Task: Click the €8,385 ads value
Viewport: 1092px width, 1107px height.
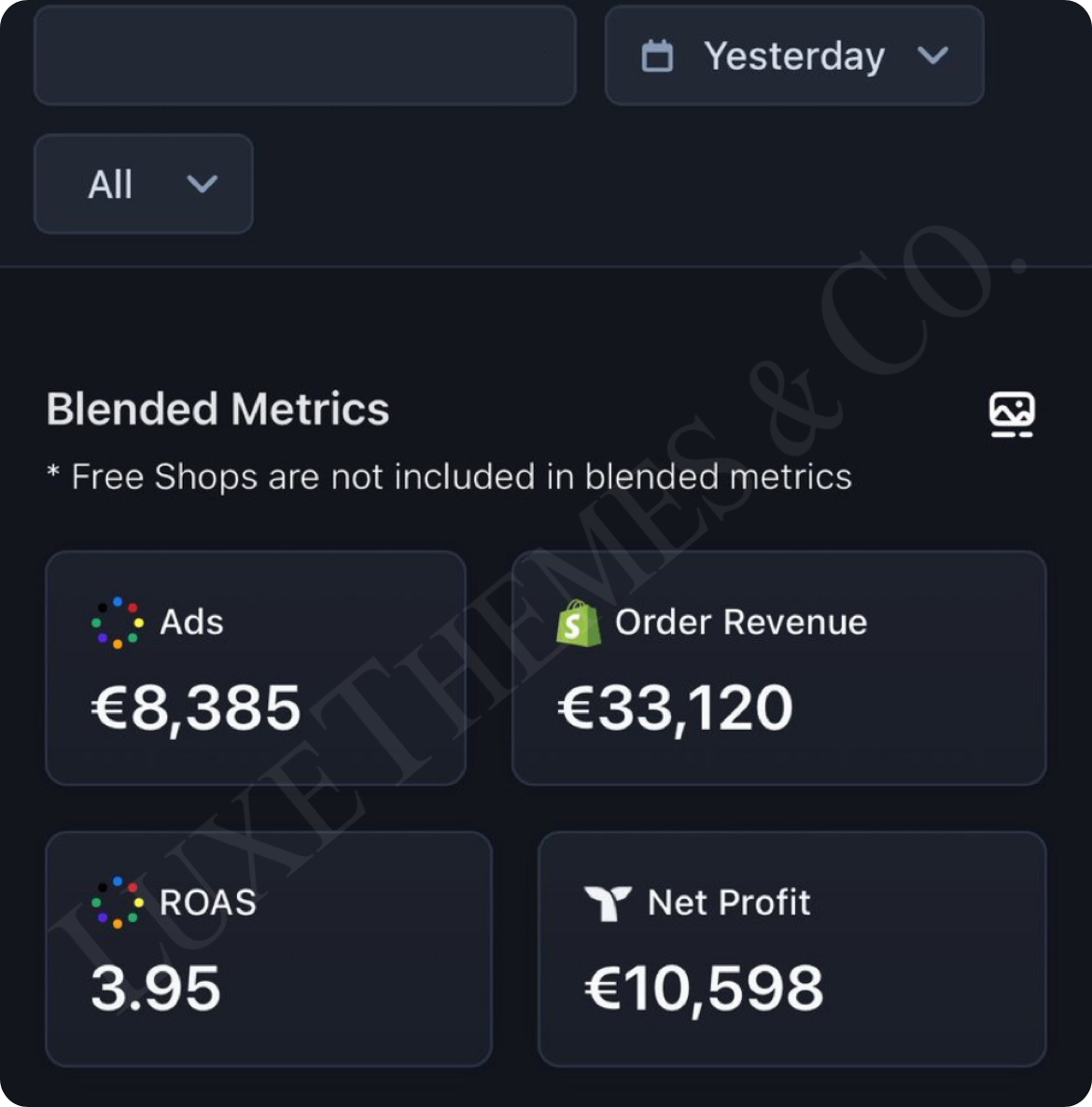Action: tap(196, 708)
